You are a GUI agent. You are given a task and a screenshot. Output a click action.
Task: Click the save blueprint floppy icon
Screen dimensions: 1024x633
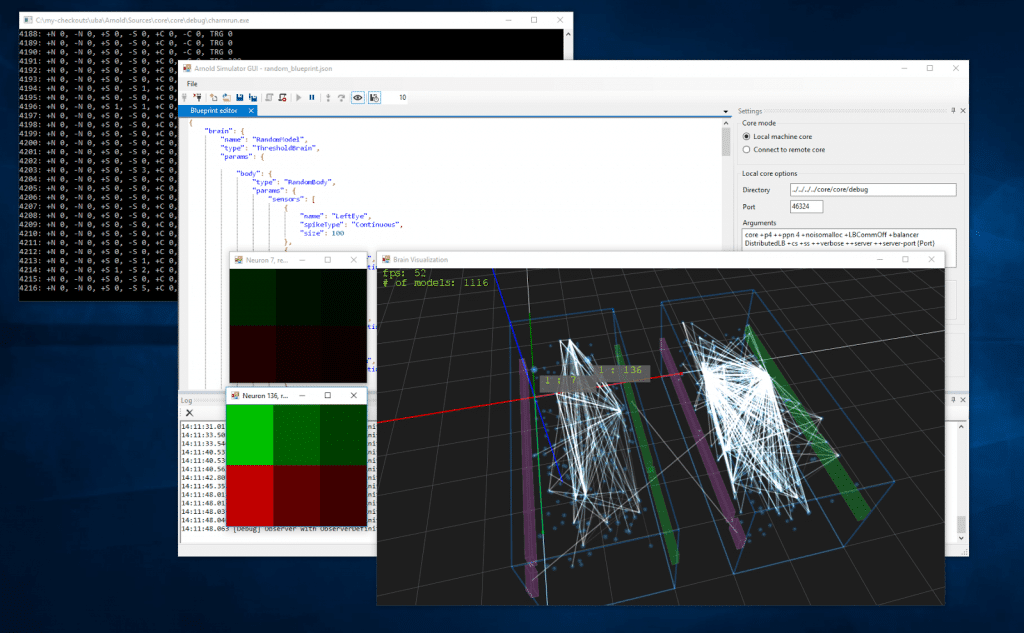pos(240,97)
